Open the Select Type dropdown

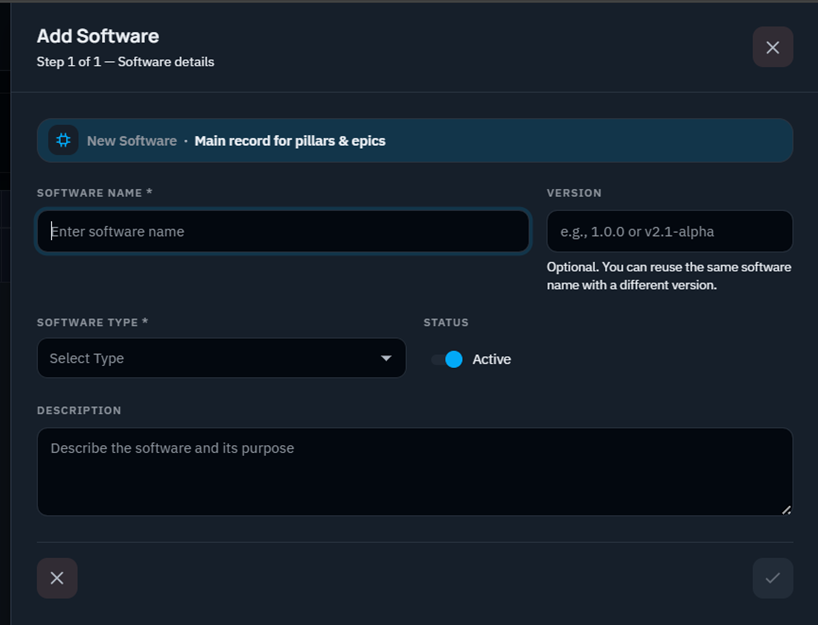pos(221,358)
